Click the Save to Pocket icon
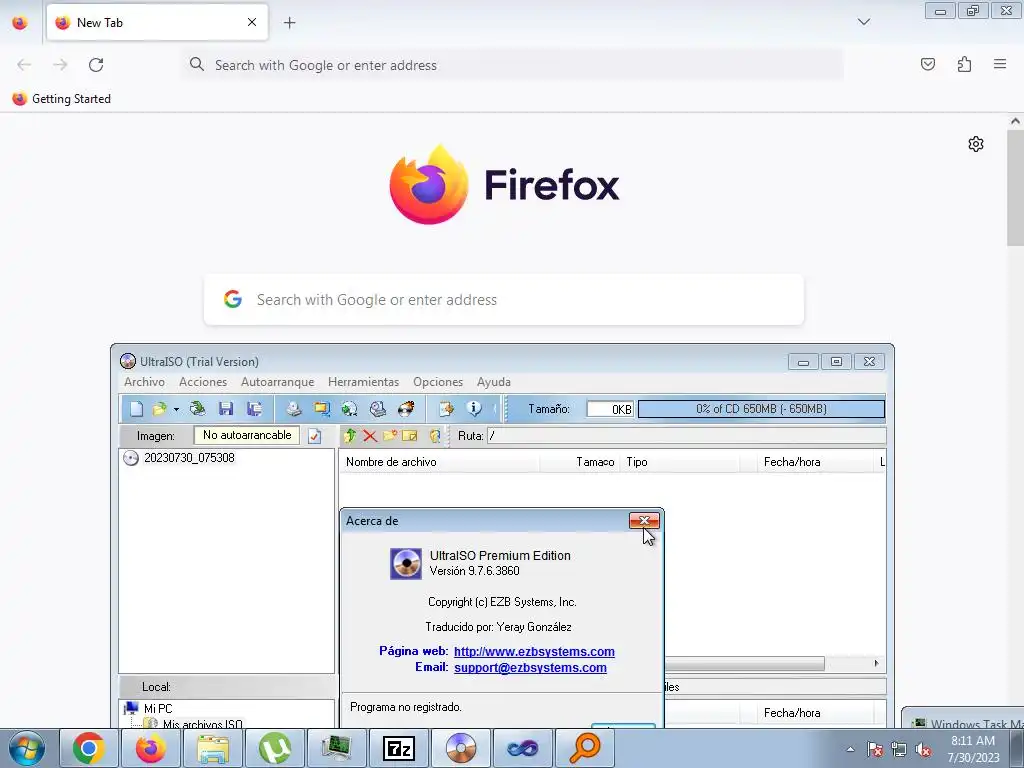Screen dimensions: 1024x768 click(x=928, y=64)
